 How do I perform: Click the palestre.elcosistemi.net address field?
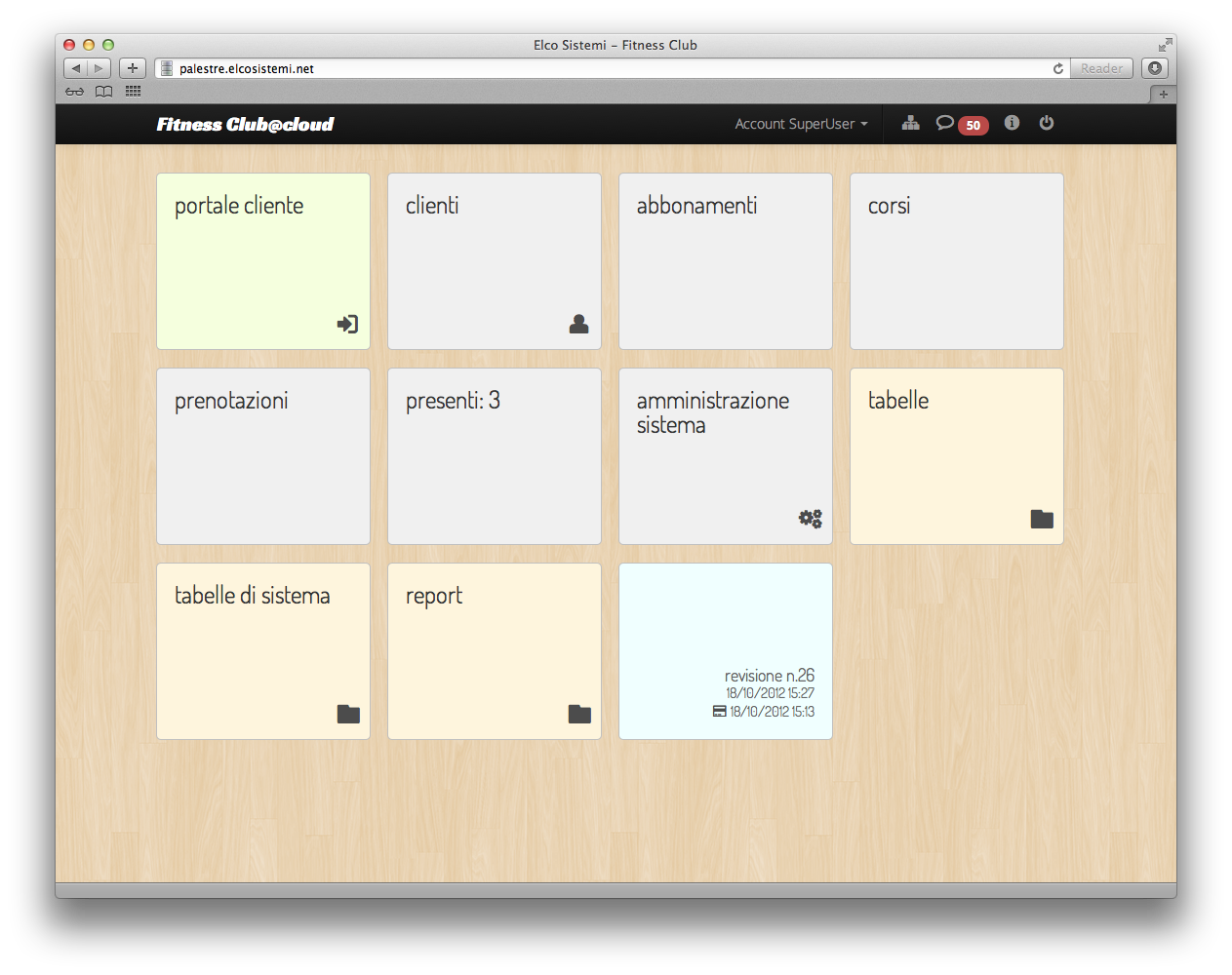coord(613,68)
